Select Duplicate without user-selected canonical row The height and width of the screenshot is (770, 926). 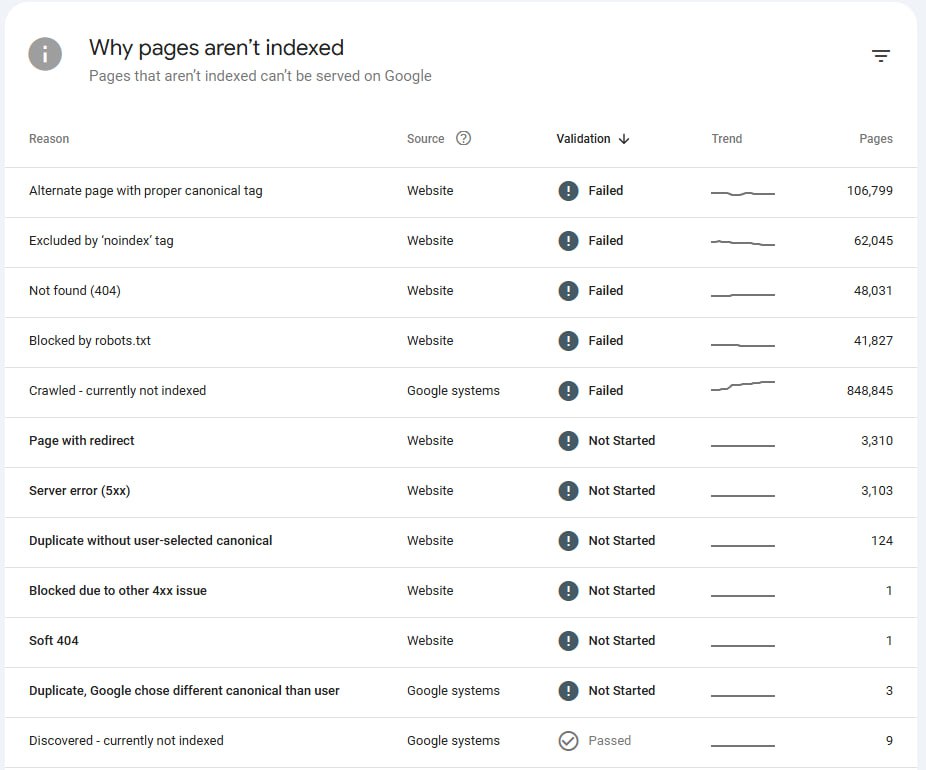point(151,541)
